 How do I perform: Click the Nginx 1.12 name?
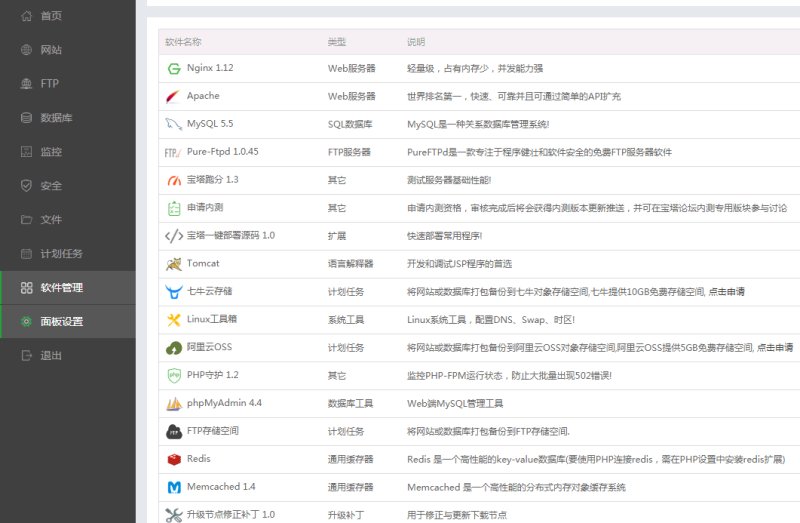click(x=210, y=68)
